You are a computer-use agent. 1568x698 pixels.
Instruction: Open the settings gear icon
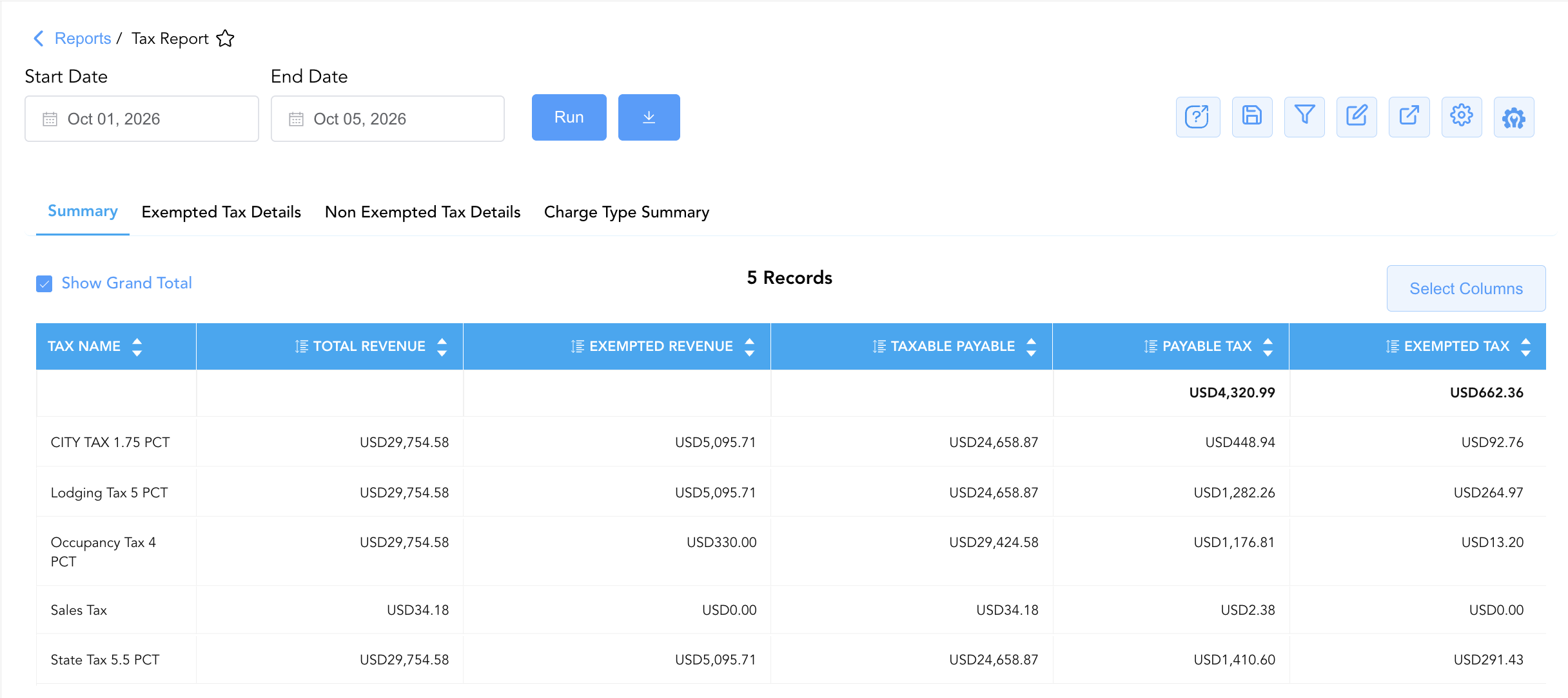[x=1461, y=117]
